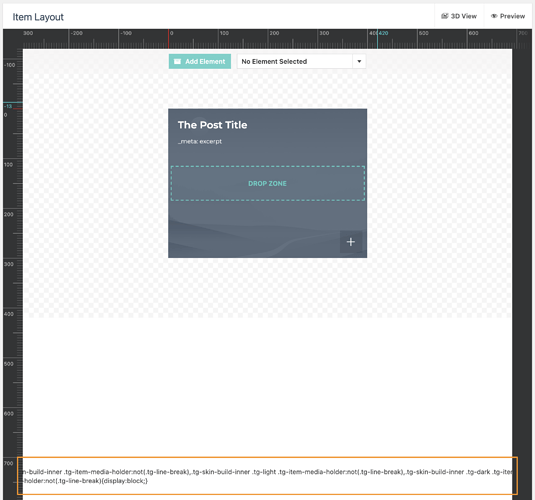Click the -13 marker on the vertical ruler
Image resolution: width=535 pixels, height=500 pixels.
point(8,106)
